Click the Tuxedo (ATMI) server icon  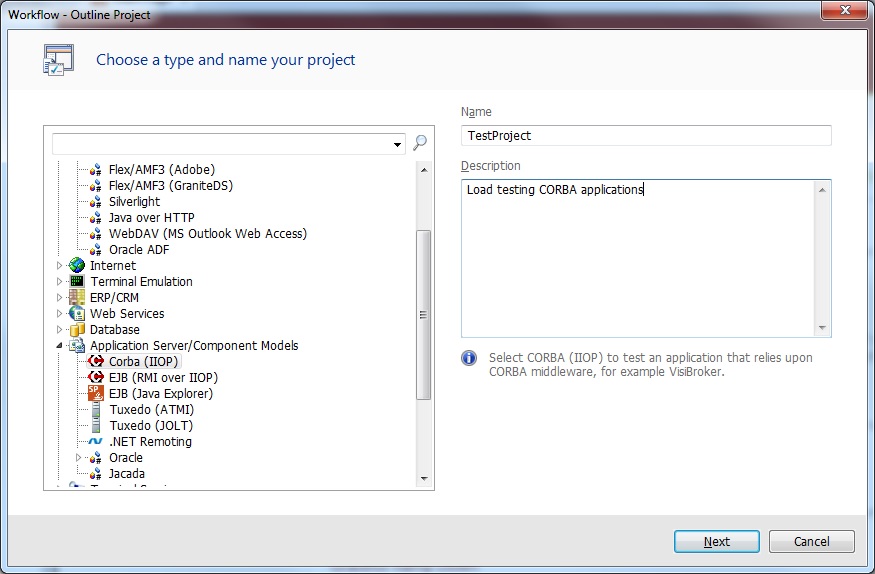coord(96,410)
